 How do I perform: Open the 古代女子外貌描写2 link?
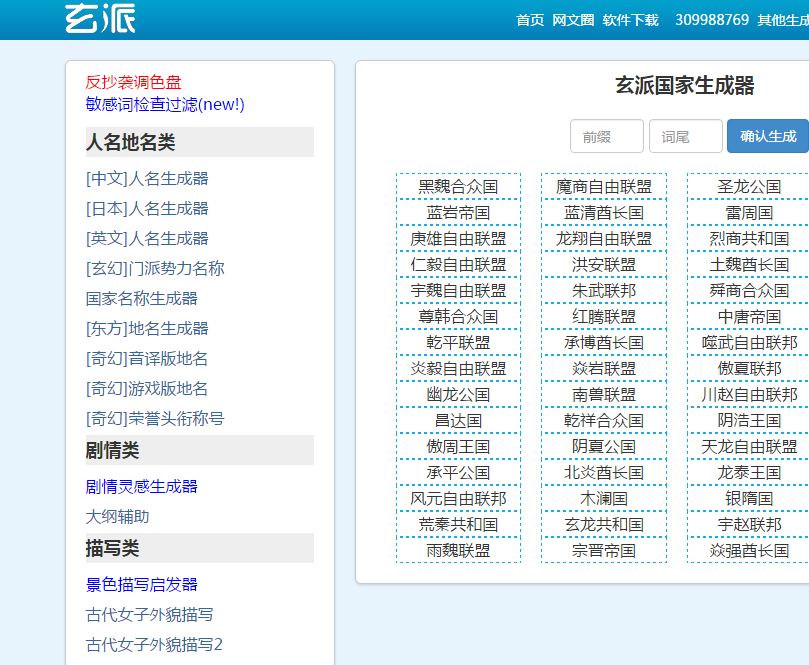tap(139, 646)
